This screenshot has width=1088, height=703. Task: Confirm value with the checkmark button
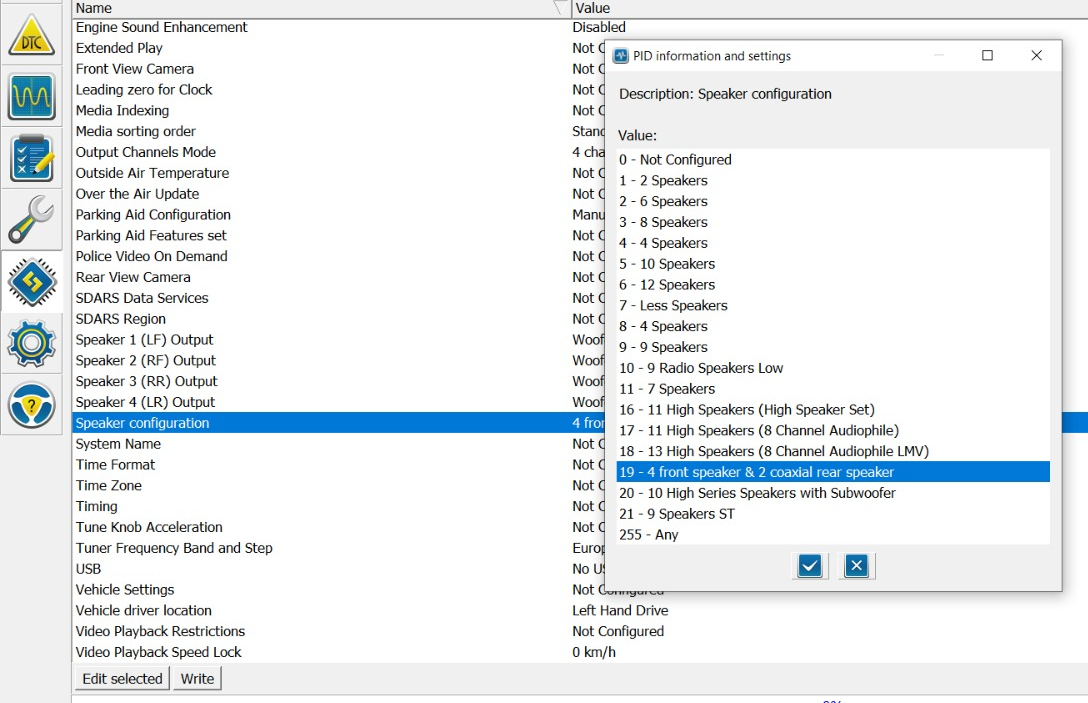pos(810,566)
